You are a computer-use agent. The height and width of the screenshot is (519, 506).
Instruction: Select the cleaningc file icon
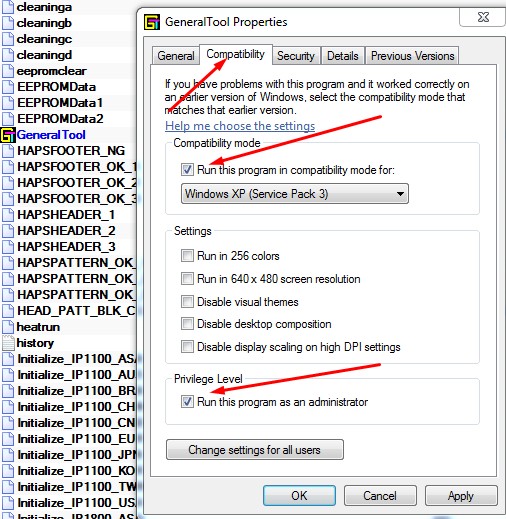[x=8, y=39]
